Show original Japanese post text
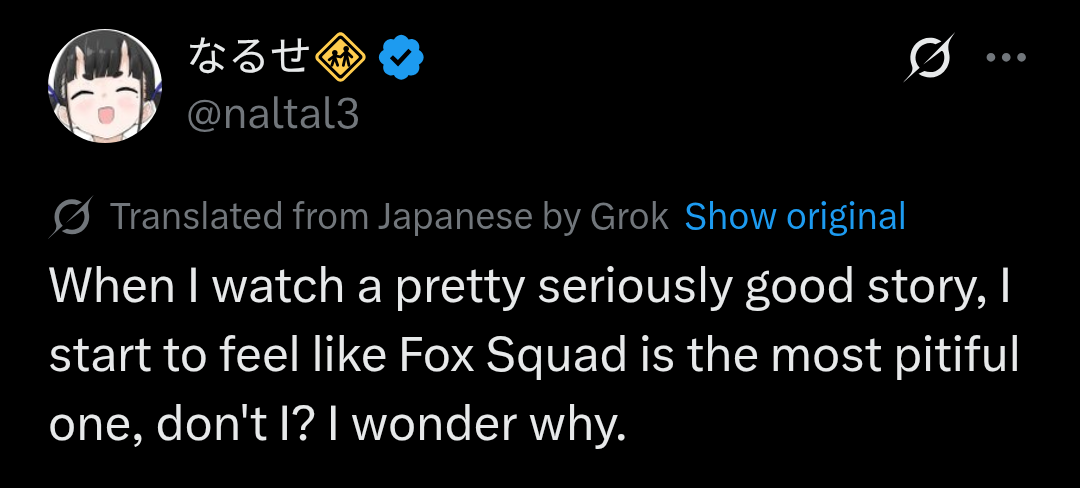Screen dimensions: 1080x488 (x=795, y=216)
